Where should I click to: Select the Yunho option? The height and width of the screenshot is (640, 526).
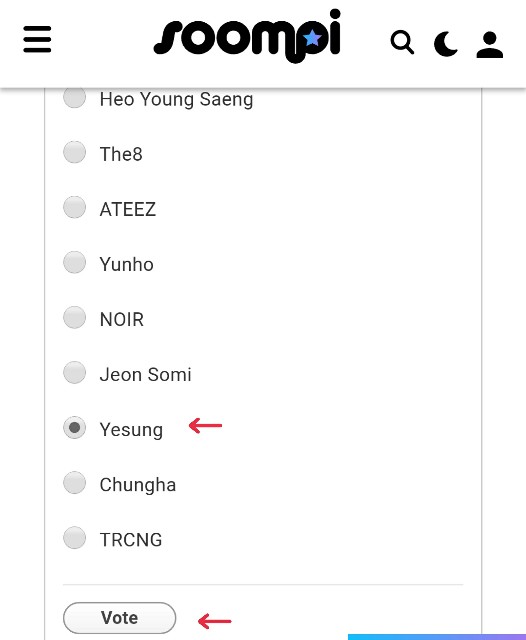(x=74, y=262)
